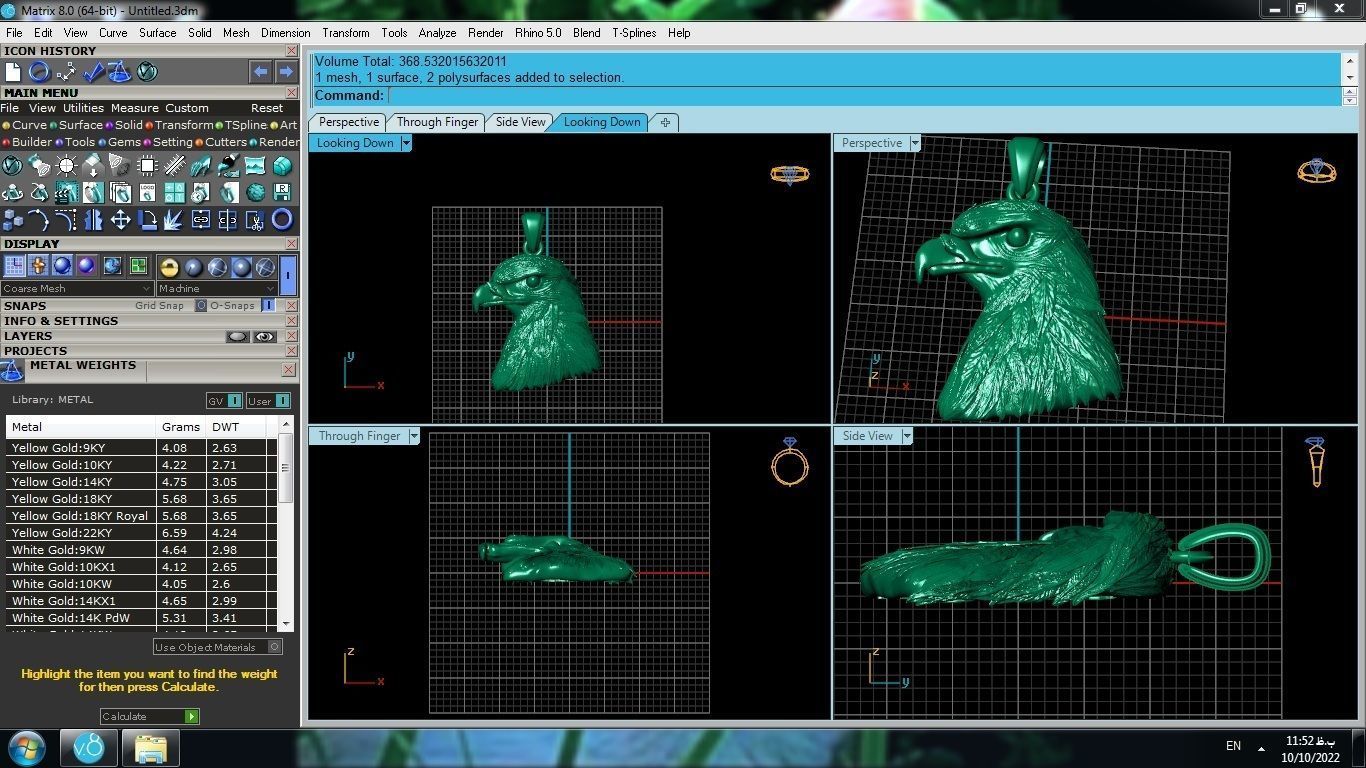This screenshot has width=1366, height=768.
Task: Open the Side View viewport dropdown arrow
Action: (x=907, y=436)
